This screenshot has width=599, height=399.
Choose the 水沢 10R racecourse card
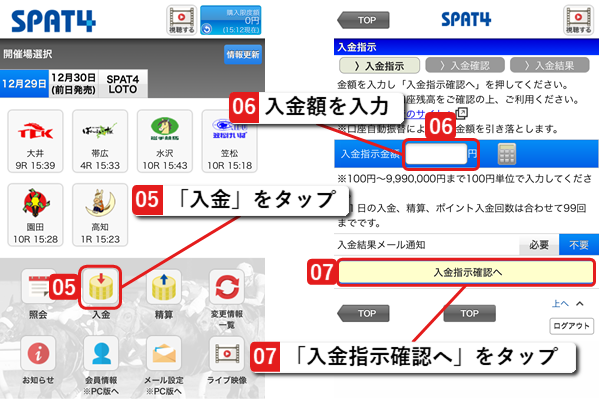pos(165,141)
